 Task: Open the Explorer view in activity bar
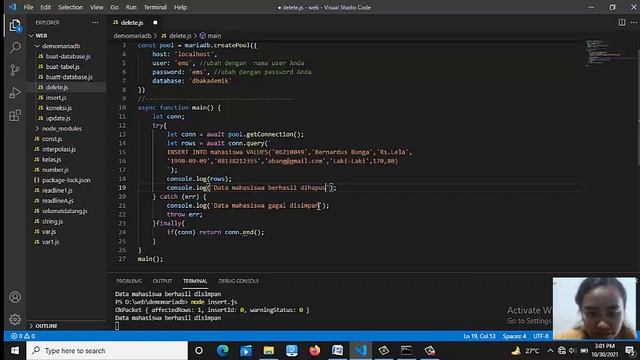click(15, 26)
